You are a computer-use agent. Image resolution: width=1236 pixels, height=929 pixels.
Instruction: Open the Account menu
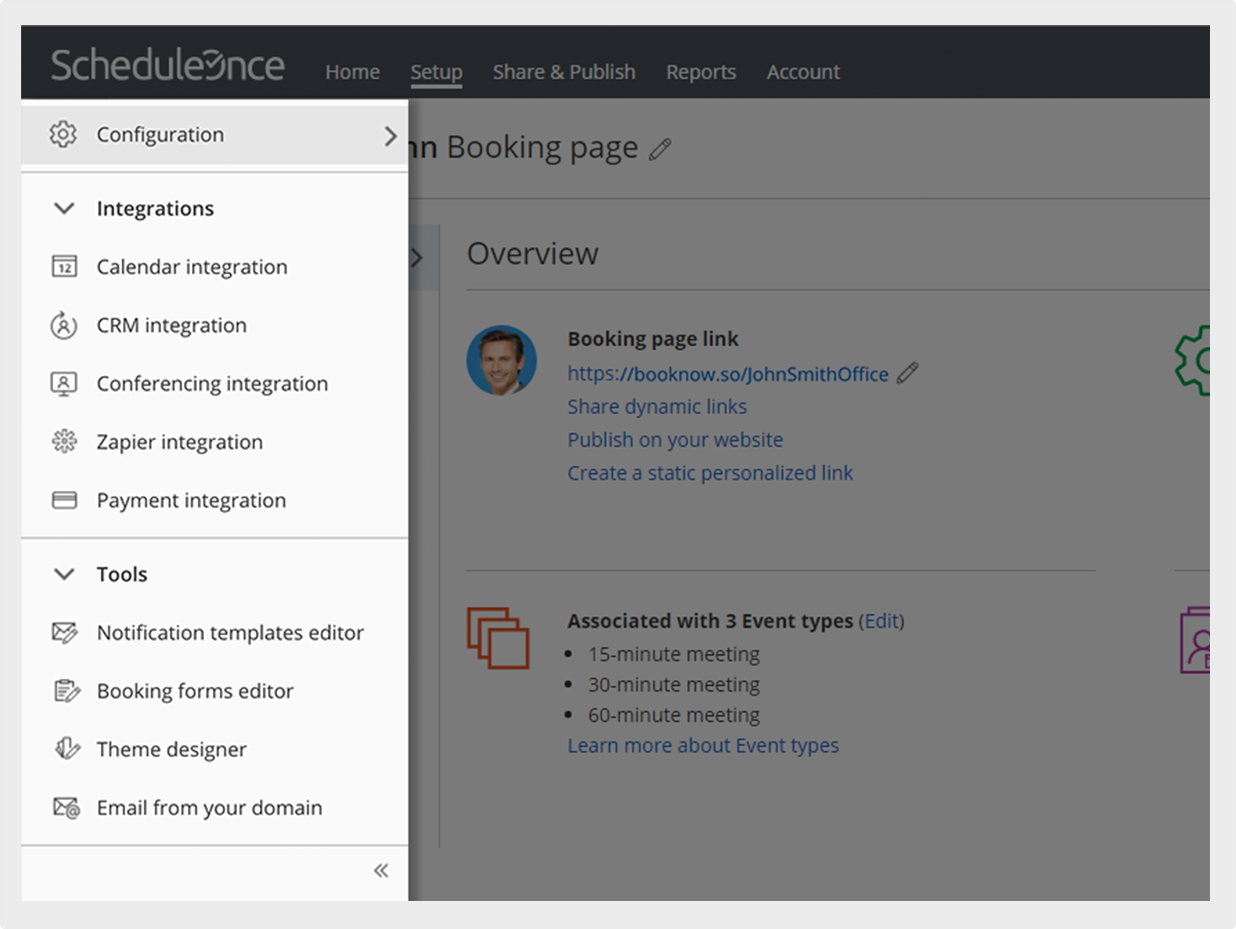pos(803,72)
